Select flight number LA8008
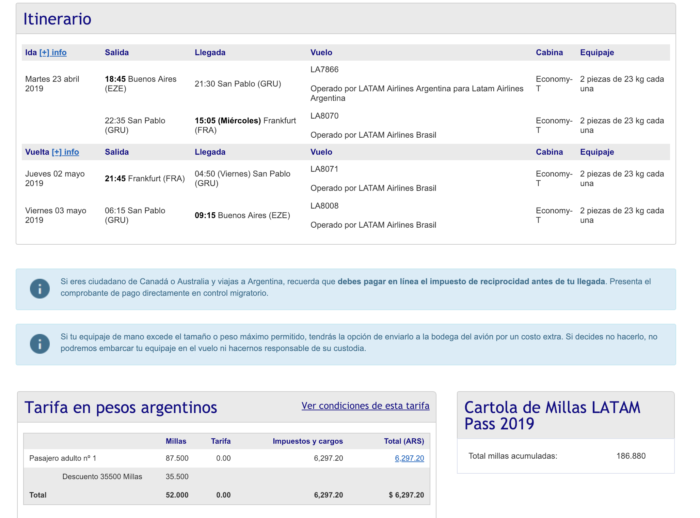 [x=325, y=206]
